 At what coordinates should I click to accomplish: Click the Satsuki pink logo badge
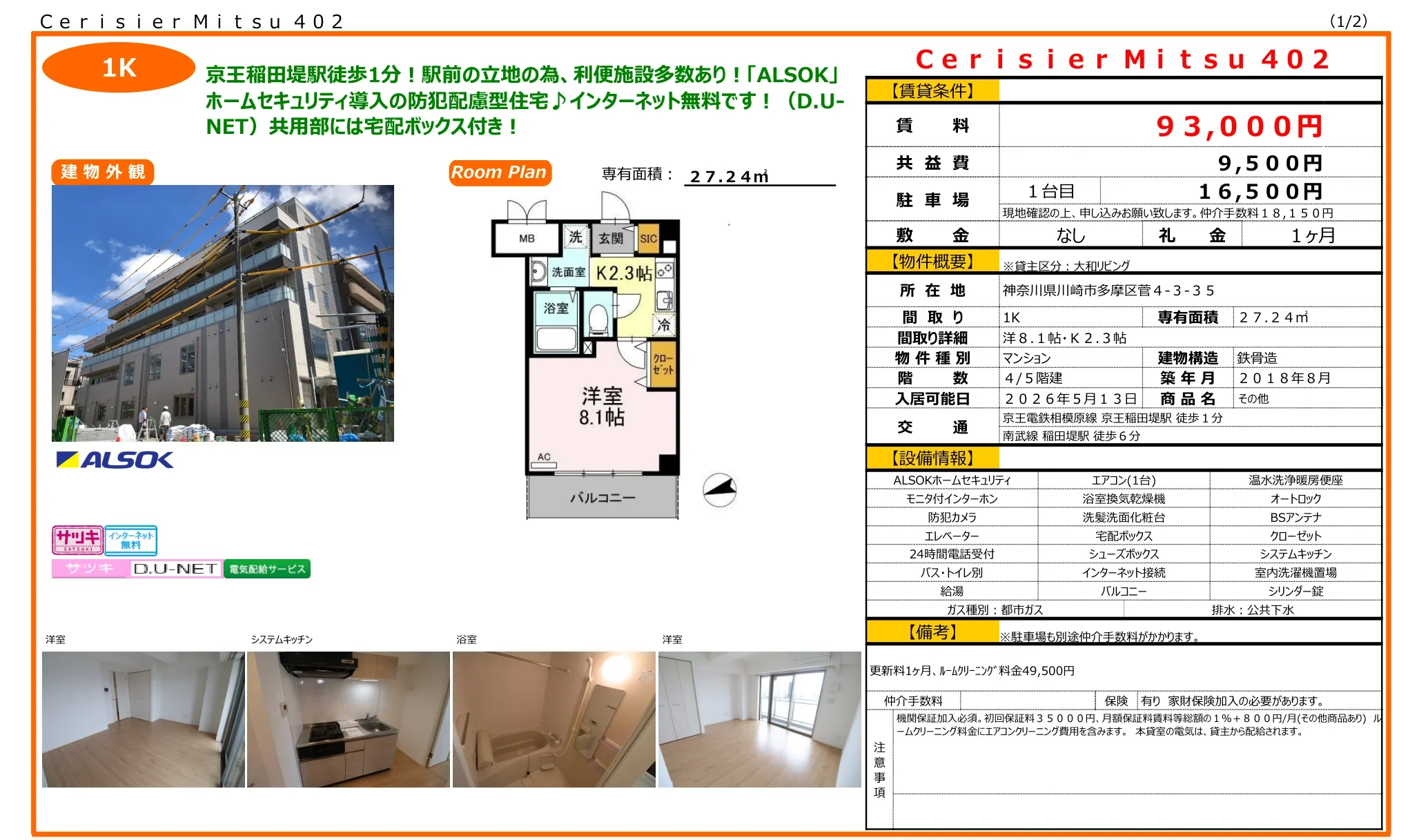point(77,540)
